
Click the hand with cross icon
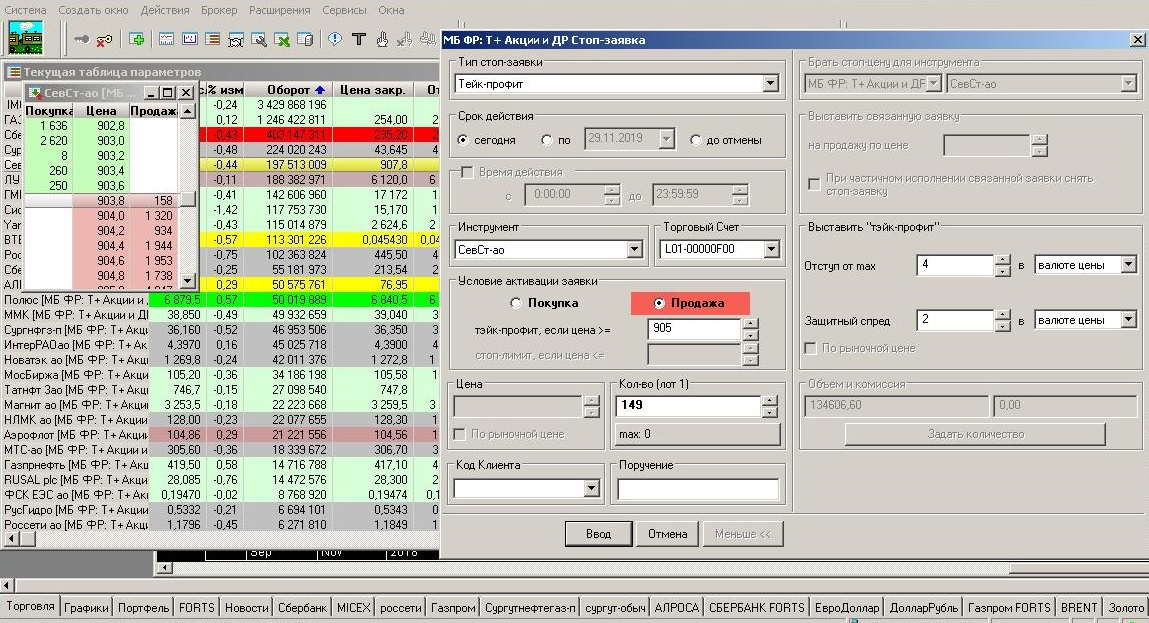404,39
